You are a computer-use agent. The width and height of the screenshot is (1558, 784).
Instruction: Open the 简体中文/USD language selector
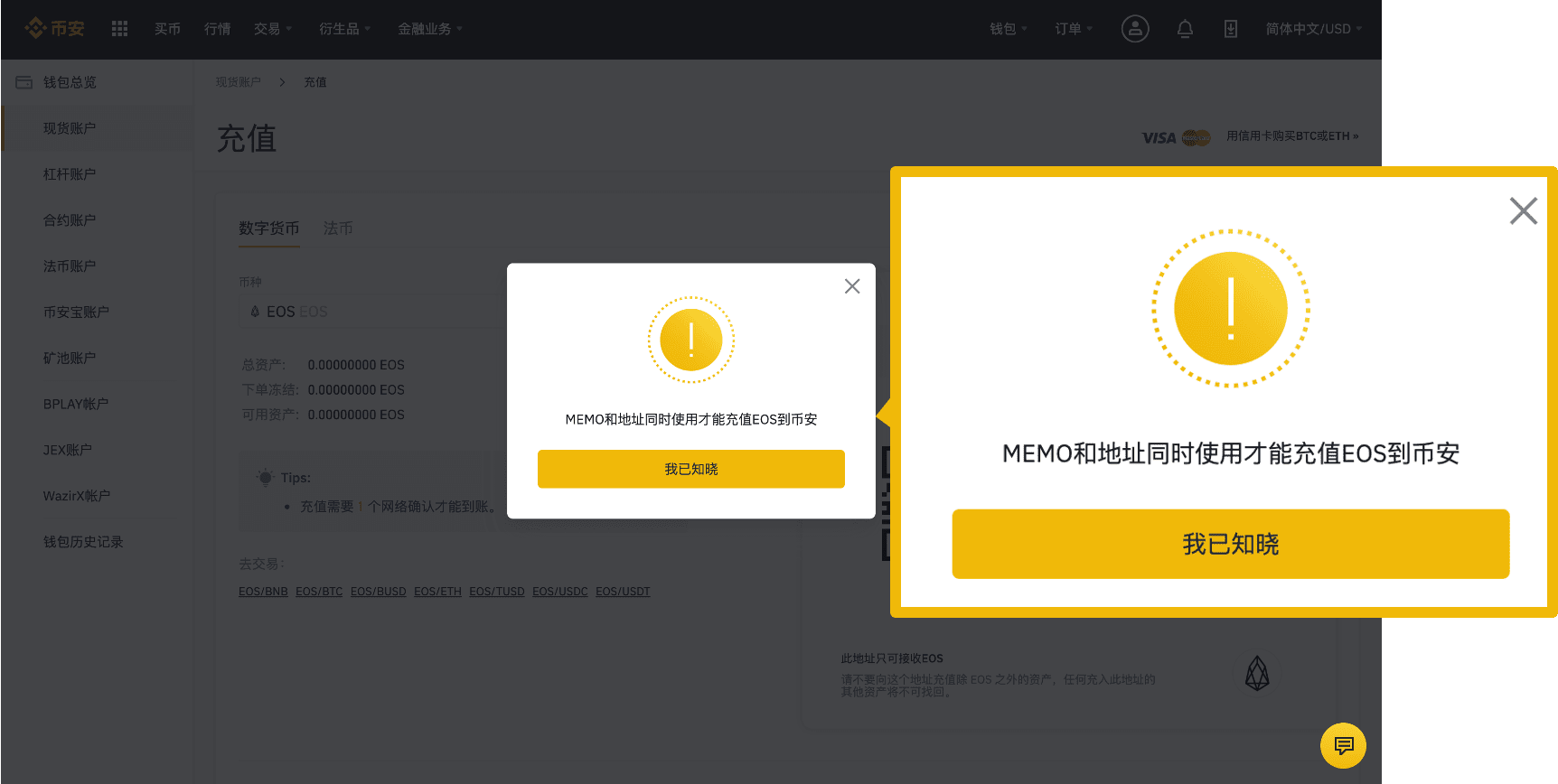1313,29
